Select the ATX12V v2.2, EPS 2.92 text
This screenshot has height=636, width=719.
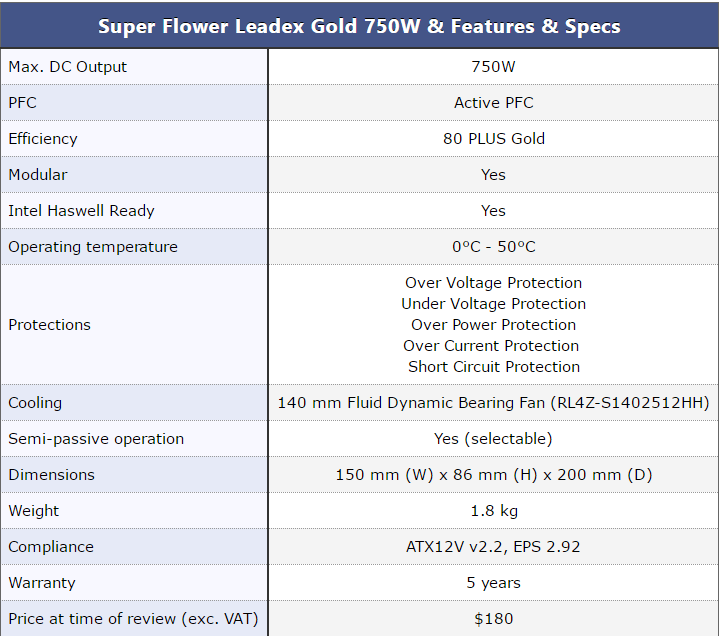[493, 547]
